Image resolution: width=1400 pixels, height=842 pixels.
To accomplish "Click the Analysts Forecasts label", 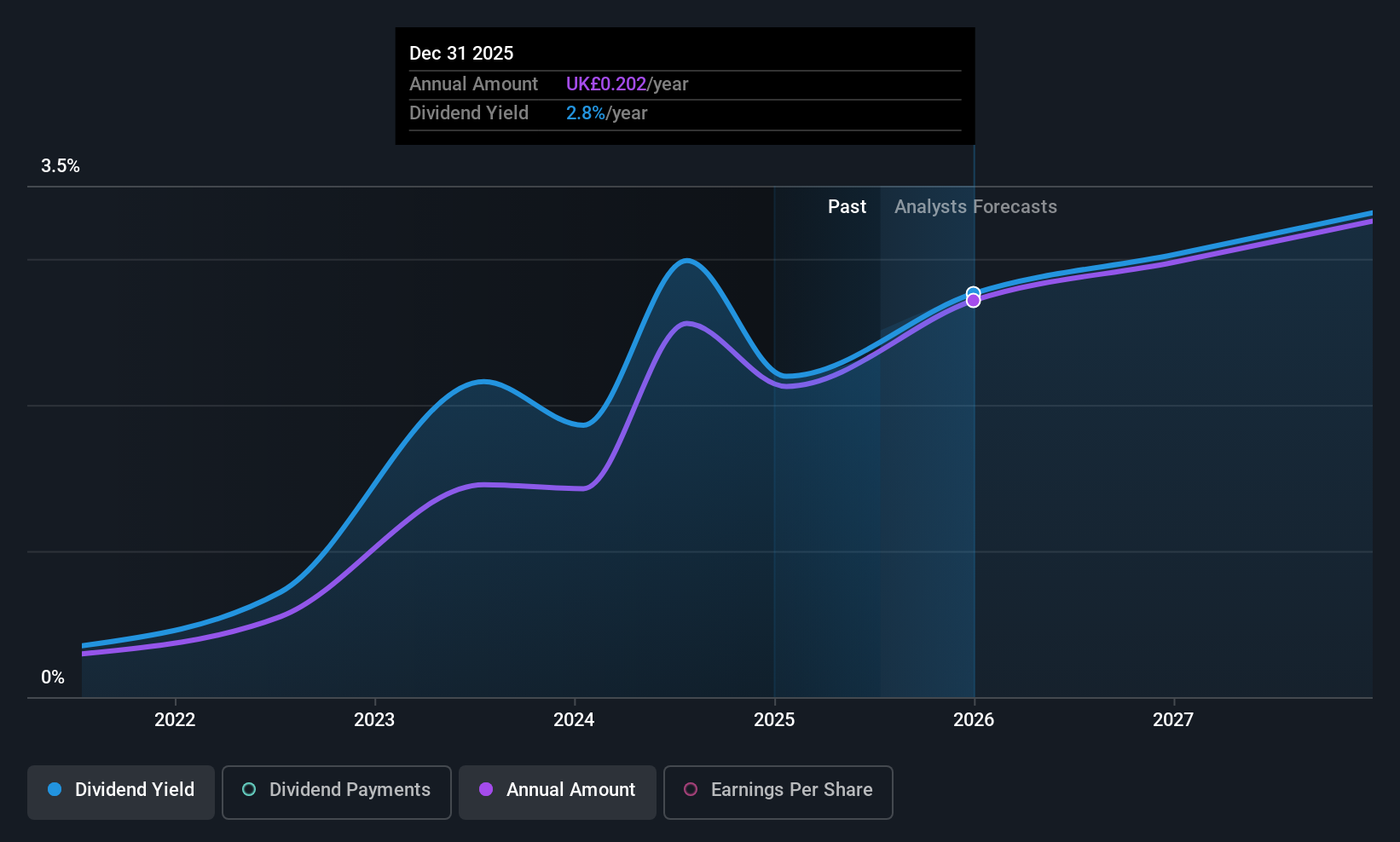I will 975,206.
